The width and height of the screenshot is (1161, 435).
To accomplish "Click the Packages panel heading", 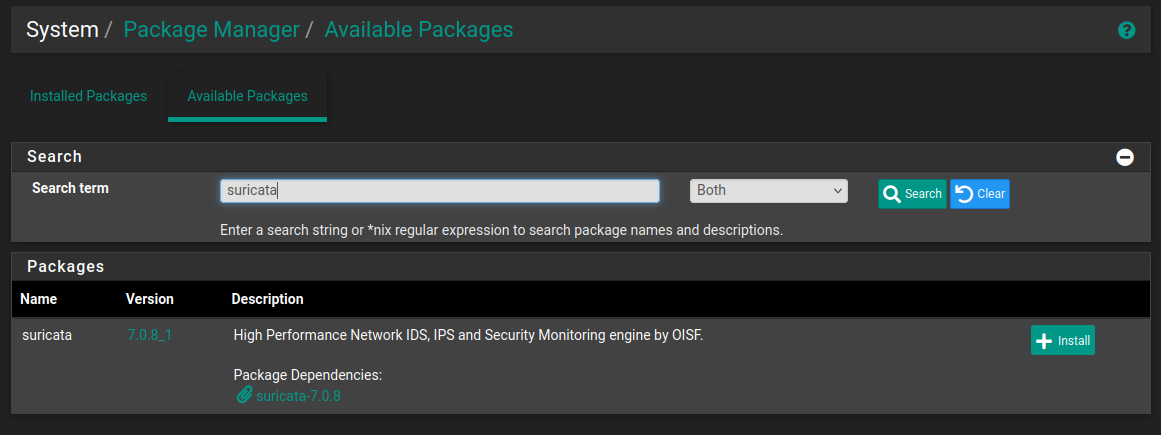I will point(65,267).
